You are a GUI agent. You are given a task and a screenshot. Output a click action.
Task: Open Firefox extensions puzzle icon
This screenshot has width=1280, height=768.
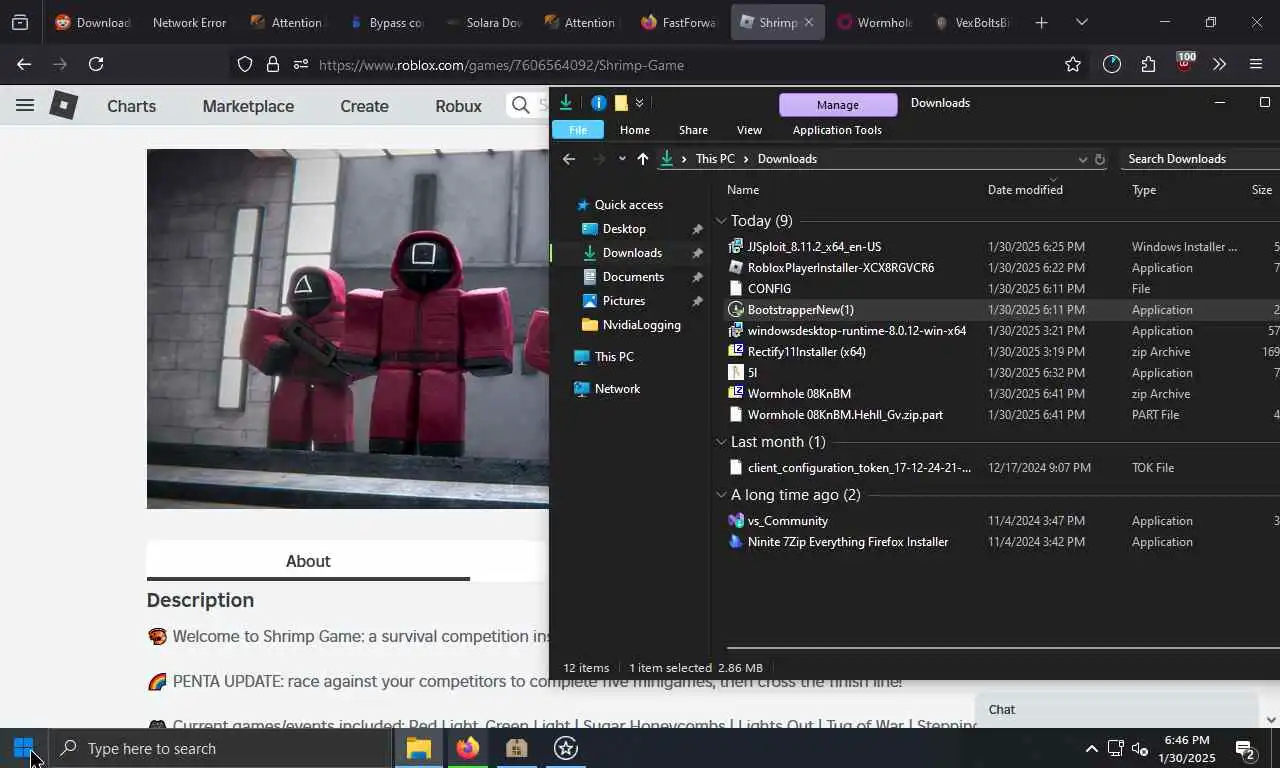pos(1148,64)
